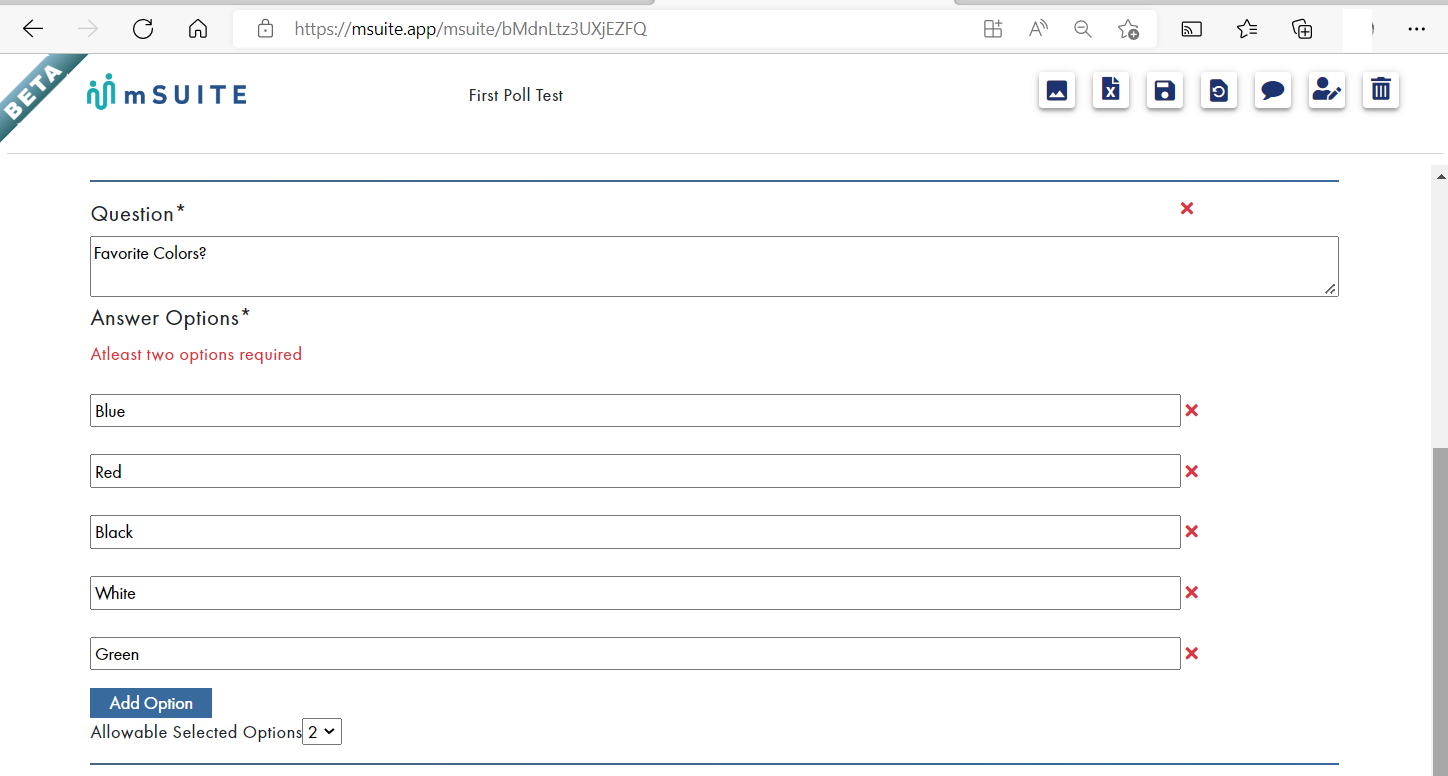The height and width of the screenshot is (776, 1448).
Task: Edit poll participants
Action: (1327, 90)
